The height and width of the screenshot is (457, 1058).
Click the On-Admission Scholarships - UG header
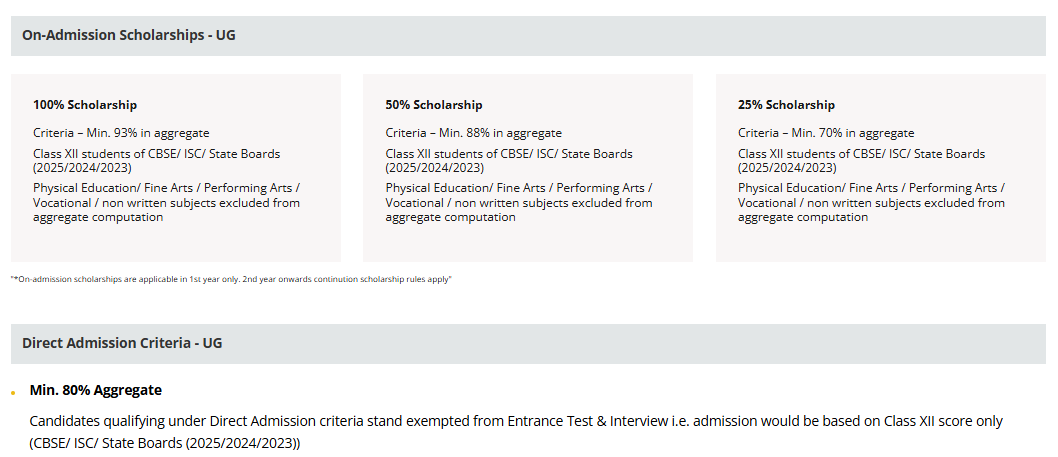[x=528, y=36]
